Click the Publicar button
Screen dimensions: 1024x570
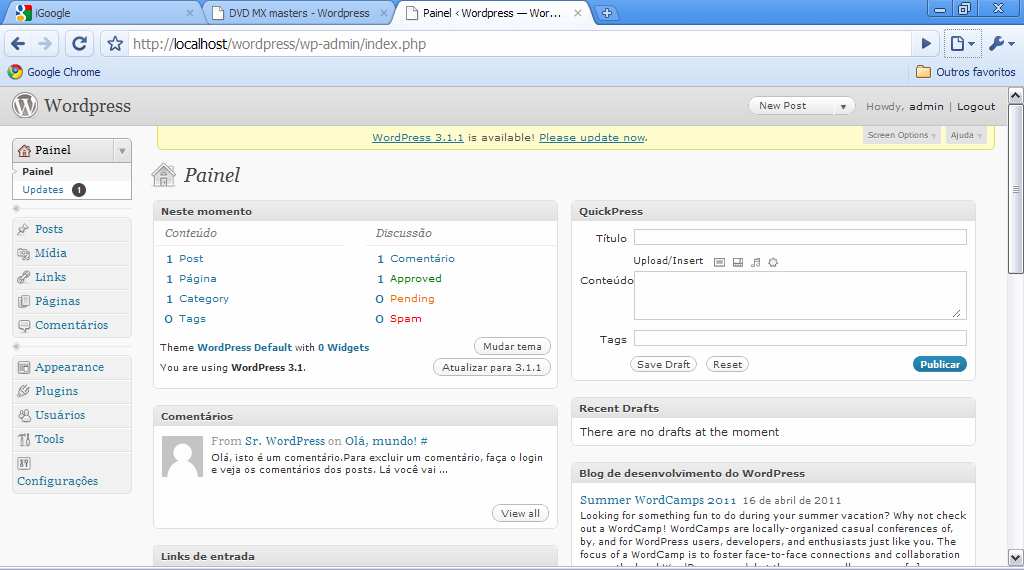939,364
